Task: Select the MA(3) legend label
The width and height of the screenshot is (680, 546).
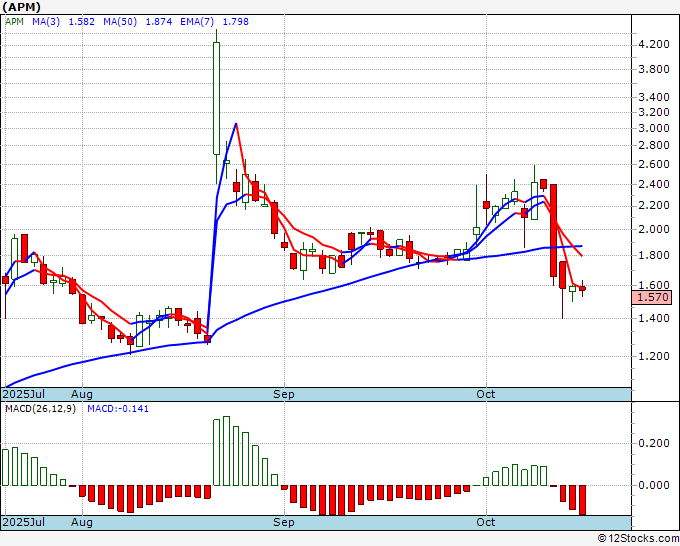Action: [x=46, y=21]
